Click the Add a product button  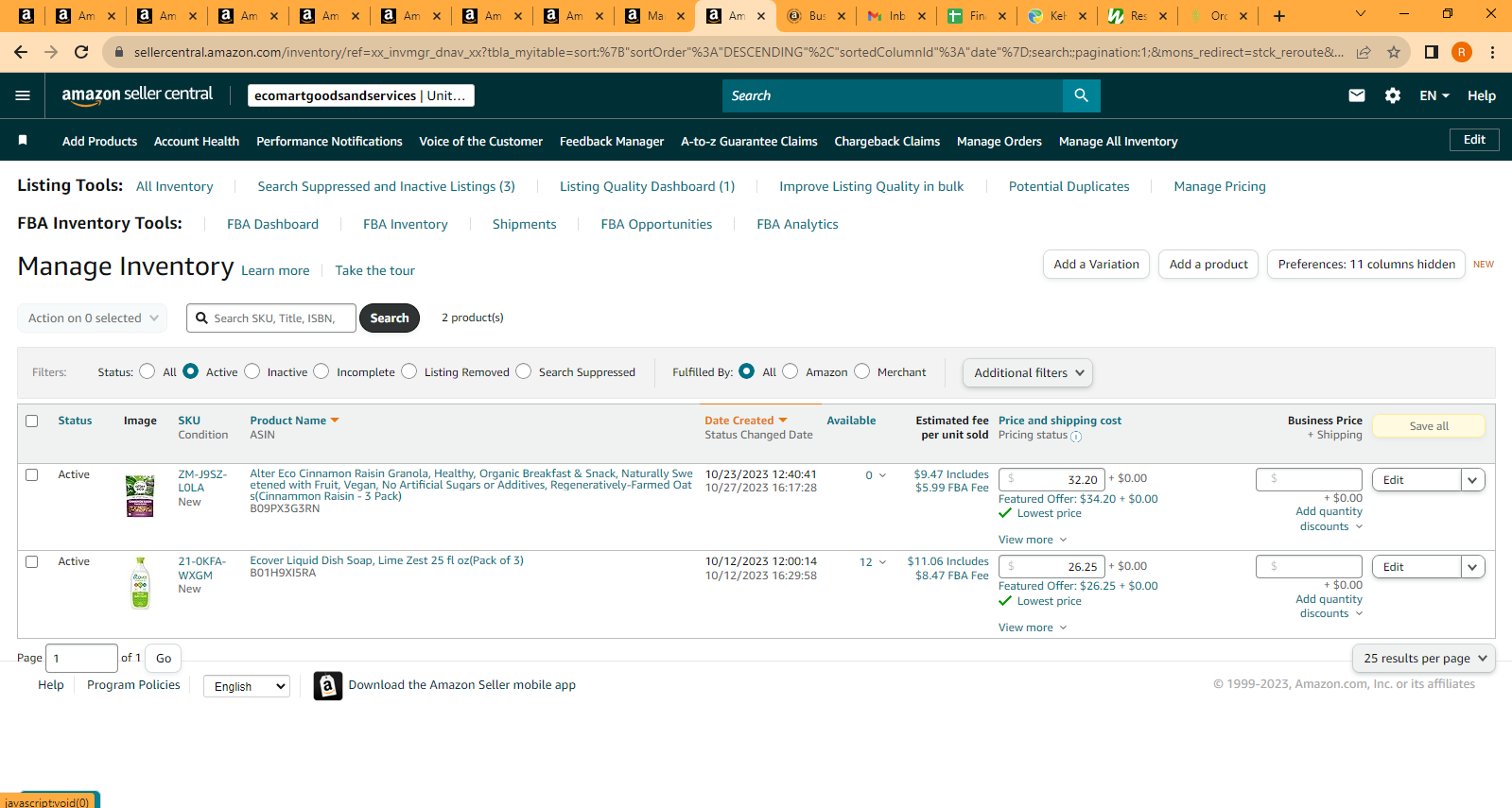tap(1208, 265)
